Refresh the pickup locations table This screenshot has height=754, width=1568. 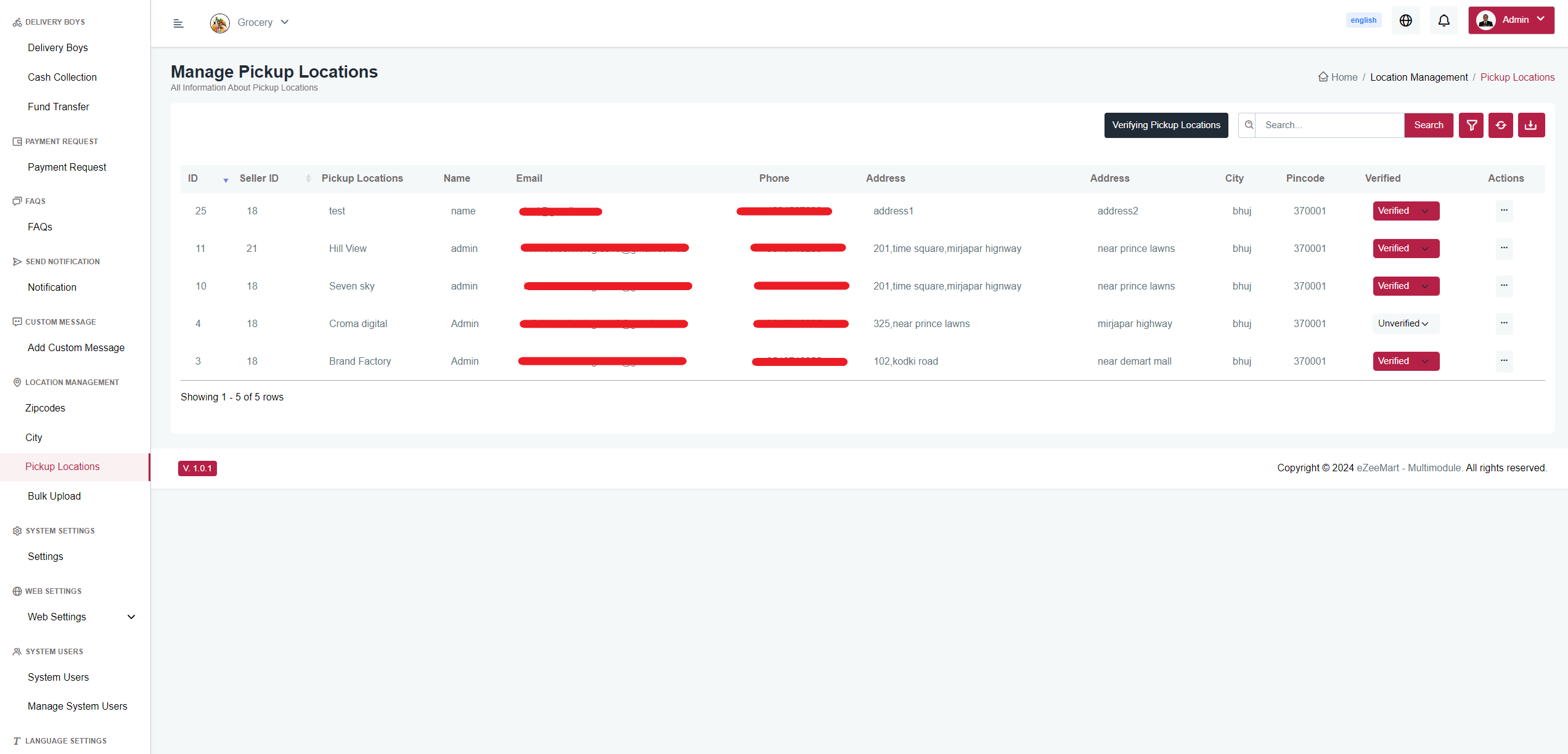pos(1501,125)
